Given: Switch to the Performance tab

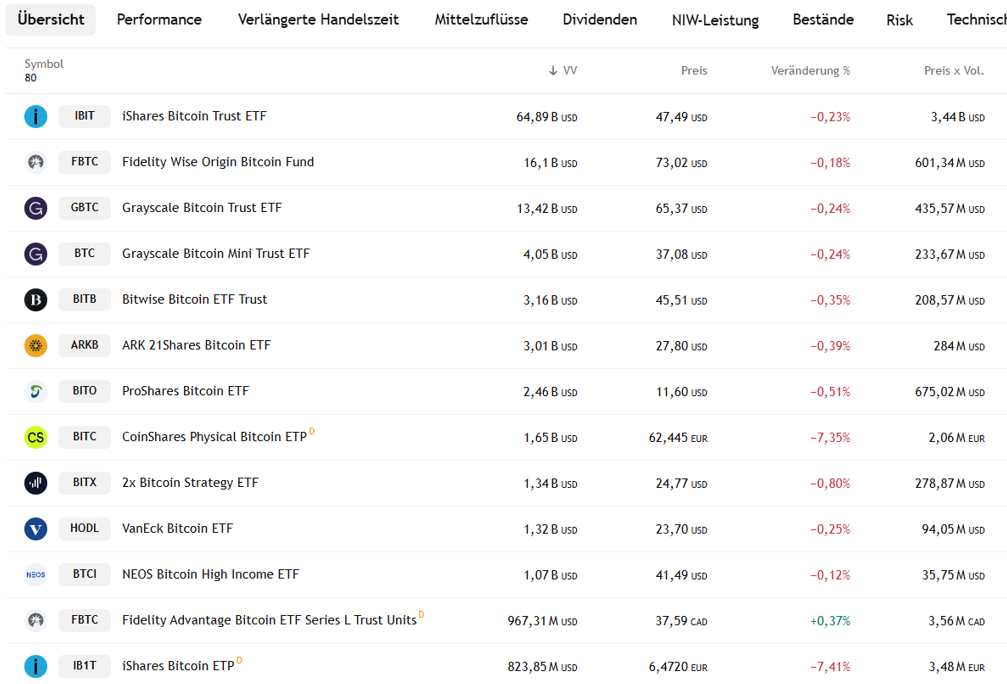Looking at the screenshot, I should [159, 20].
